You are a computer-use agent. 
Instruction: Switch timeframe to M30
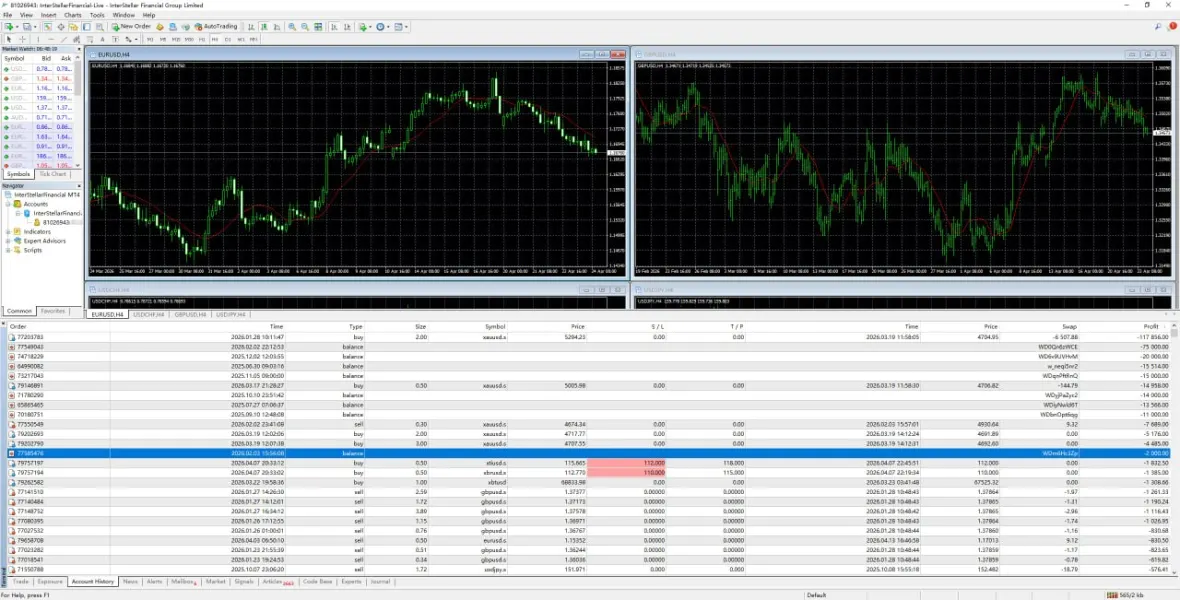190,39
